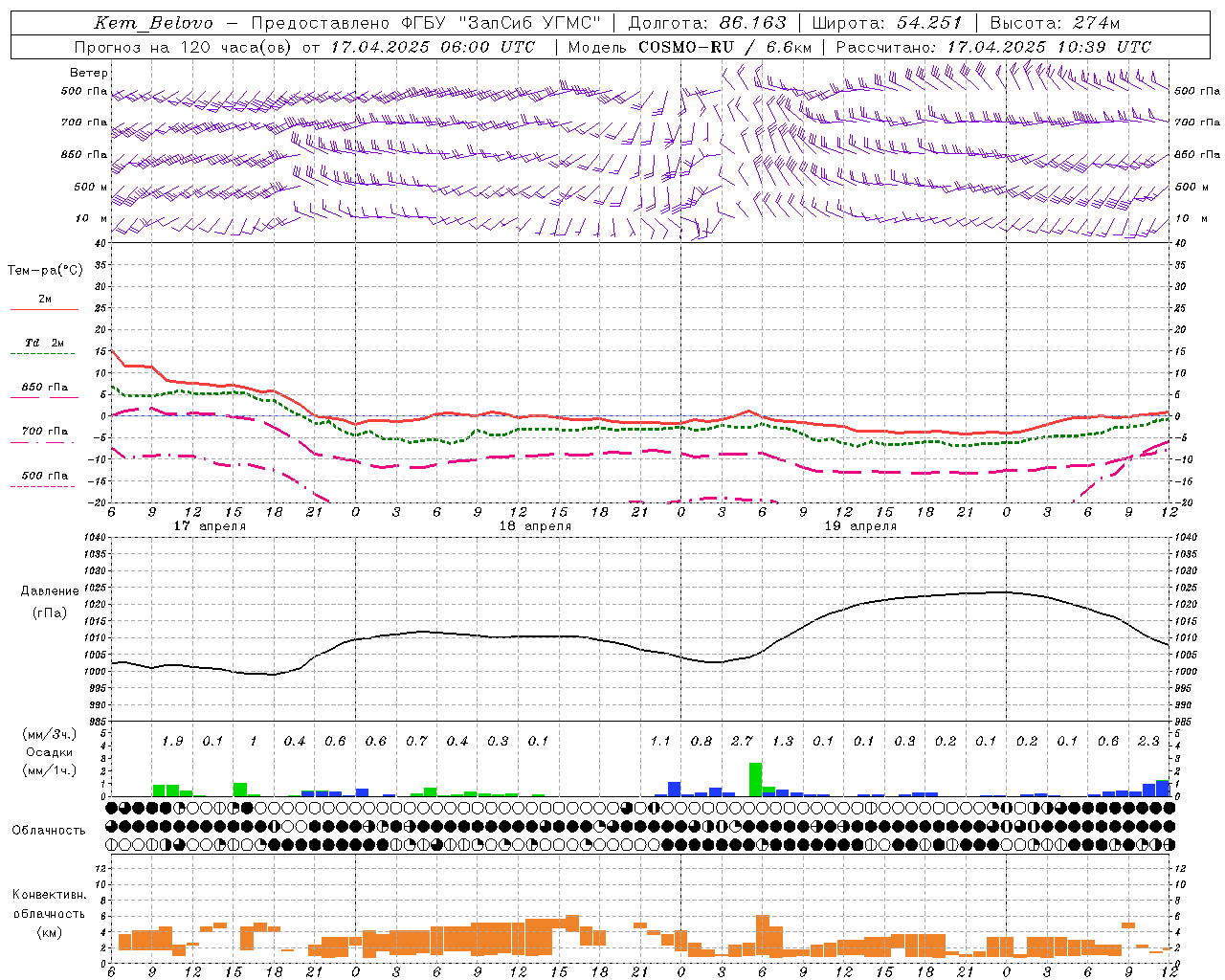Select the Рассчитано: 17.04.2025 10:39 UTC text
The height and width of the screenshot is (980, 1225).
tap(993, 47)
